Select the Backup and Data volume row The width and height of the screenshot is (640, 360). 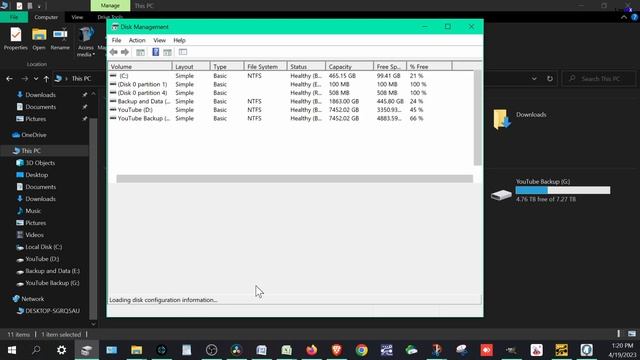(x=291, y=101)
